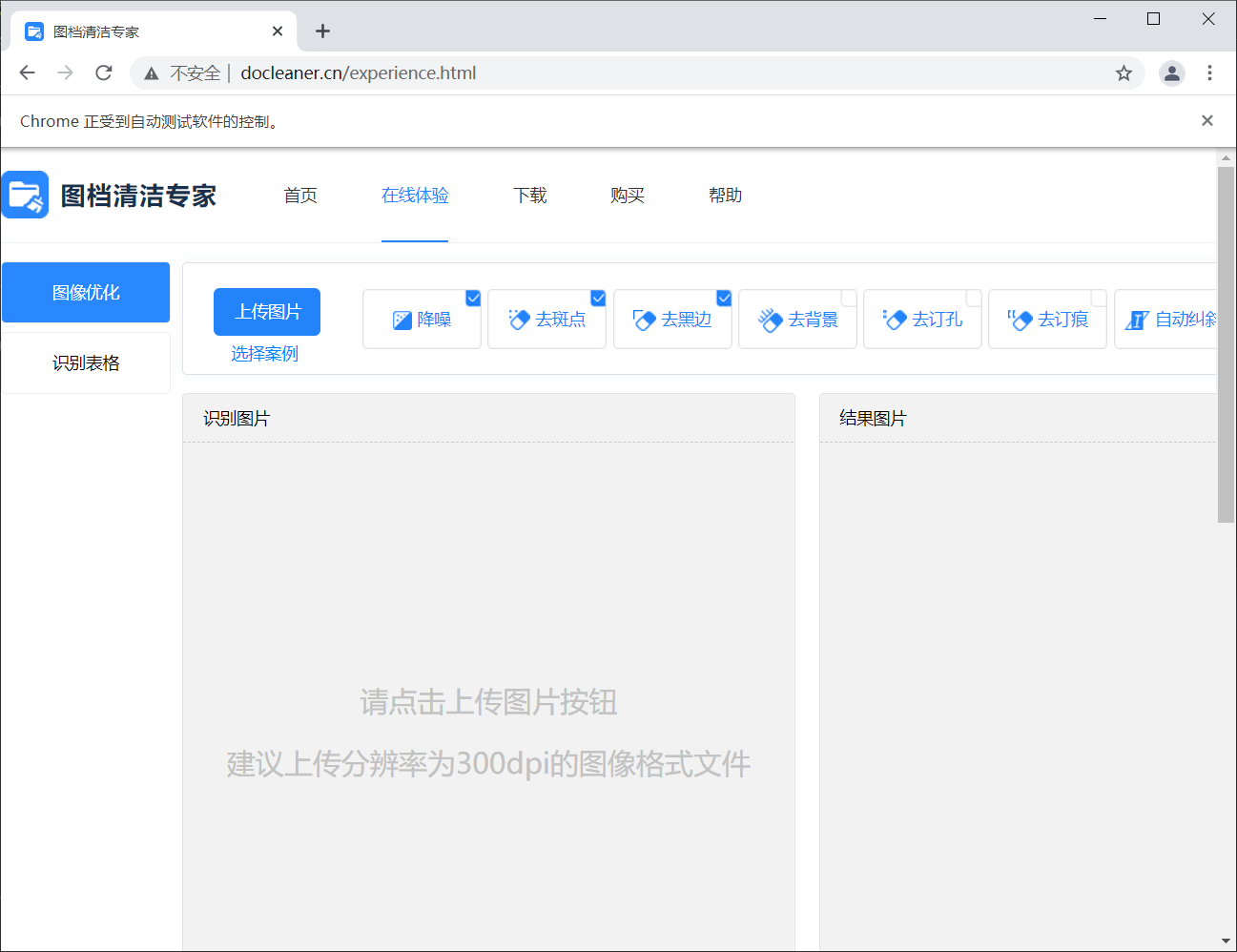1237x952 pixels.
Task: Click the browser forward arrow
Action: (65, 72)
